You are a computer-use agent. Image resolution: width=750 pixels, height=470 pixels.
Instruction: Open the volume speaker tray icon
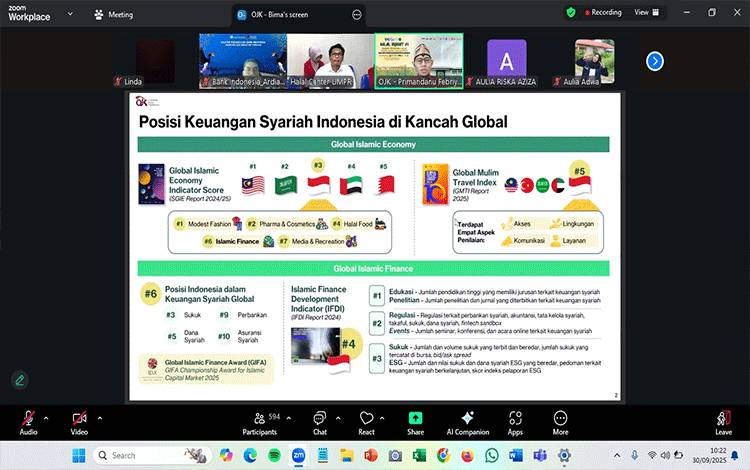coord(665,456)
